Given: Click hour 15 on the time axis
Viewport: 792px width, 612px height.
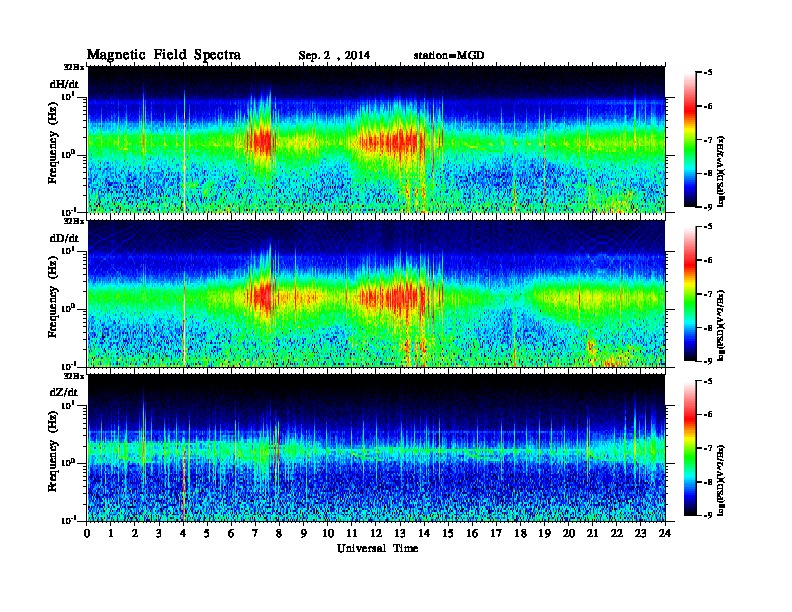Looking at the screenshot, I should (448, 533).
